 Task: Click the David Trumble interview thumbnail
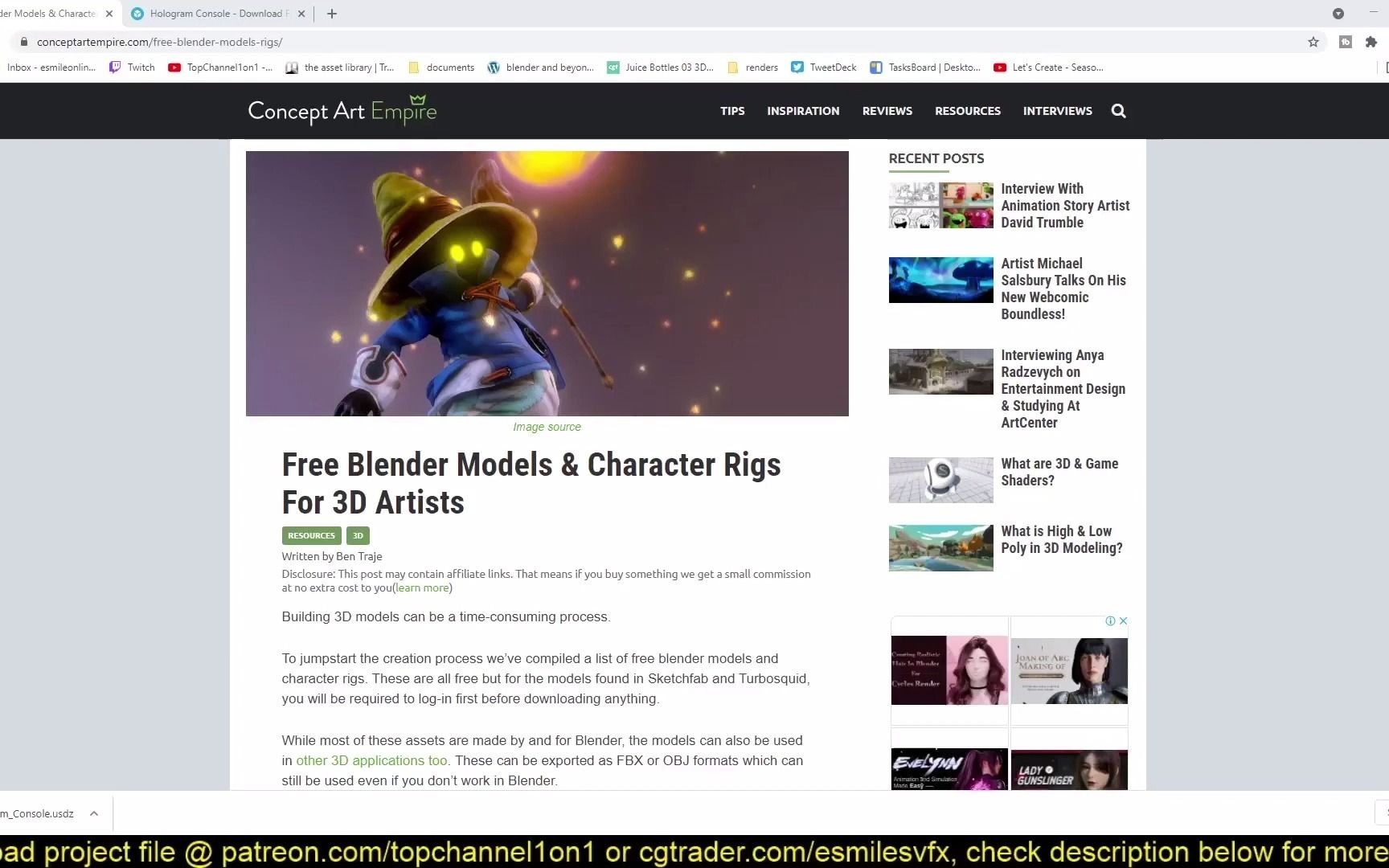click(x=940, y=205)
